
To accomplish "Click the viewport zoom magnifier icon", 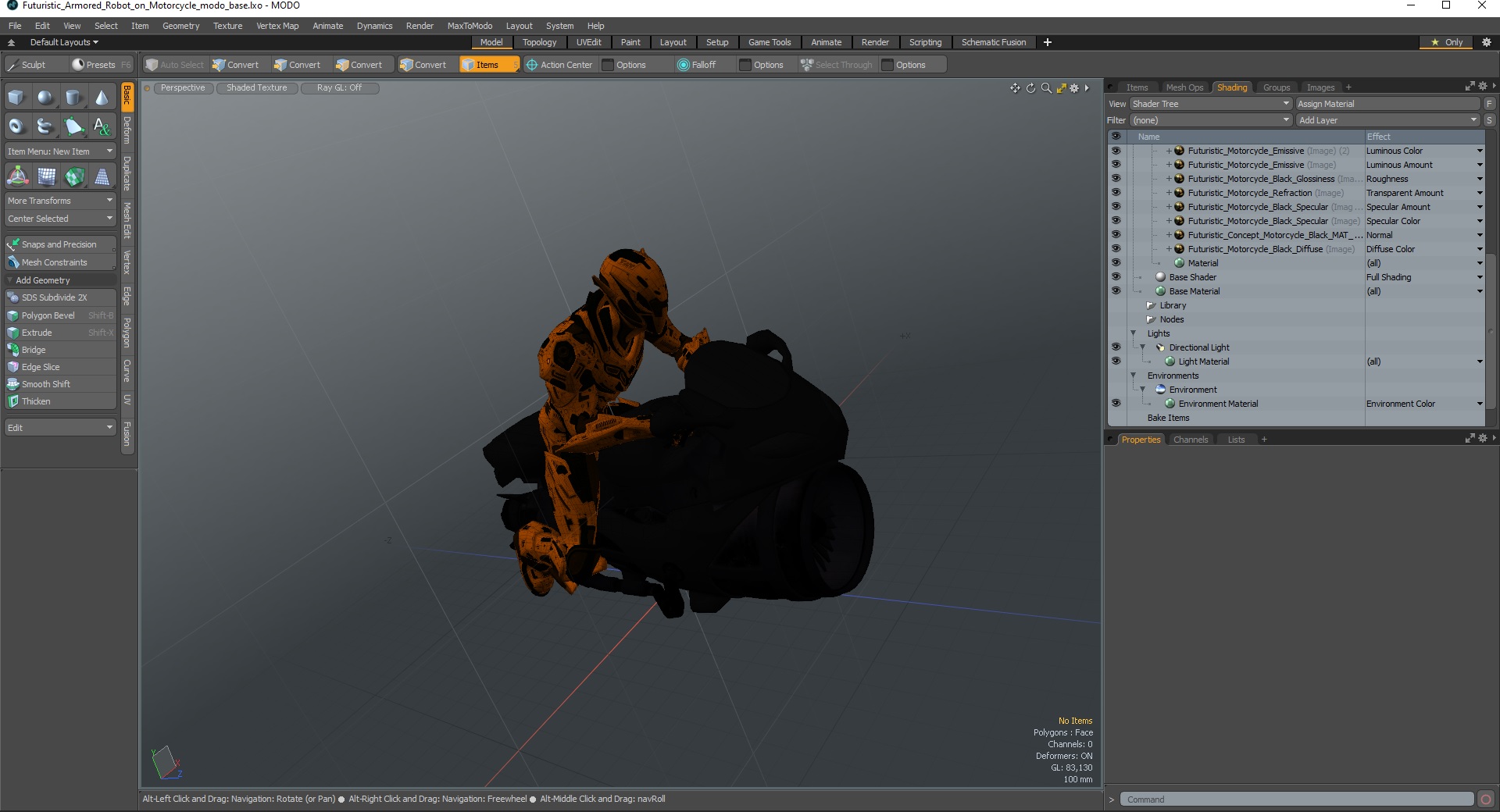I will click(1046, 88).
